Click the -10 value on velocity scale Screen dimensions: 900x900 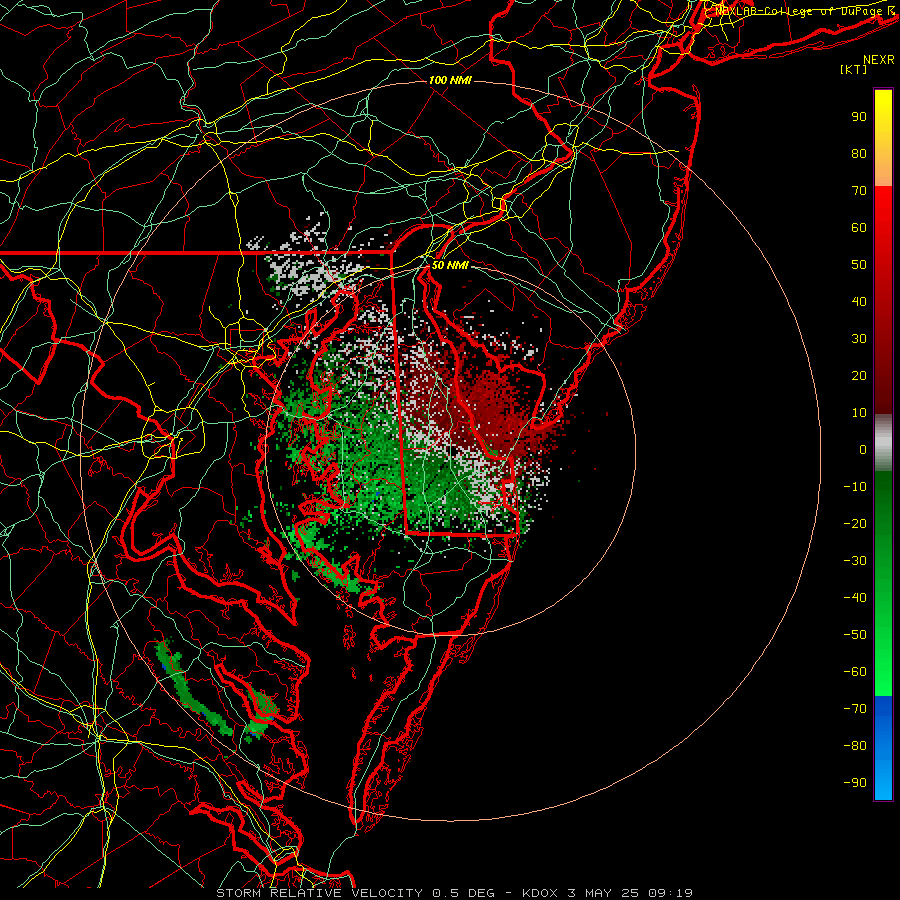(855, 487)
